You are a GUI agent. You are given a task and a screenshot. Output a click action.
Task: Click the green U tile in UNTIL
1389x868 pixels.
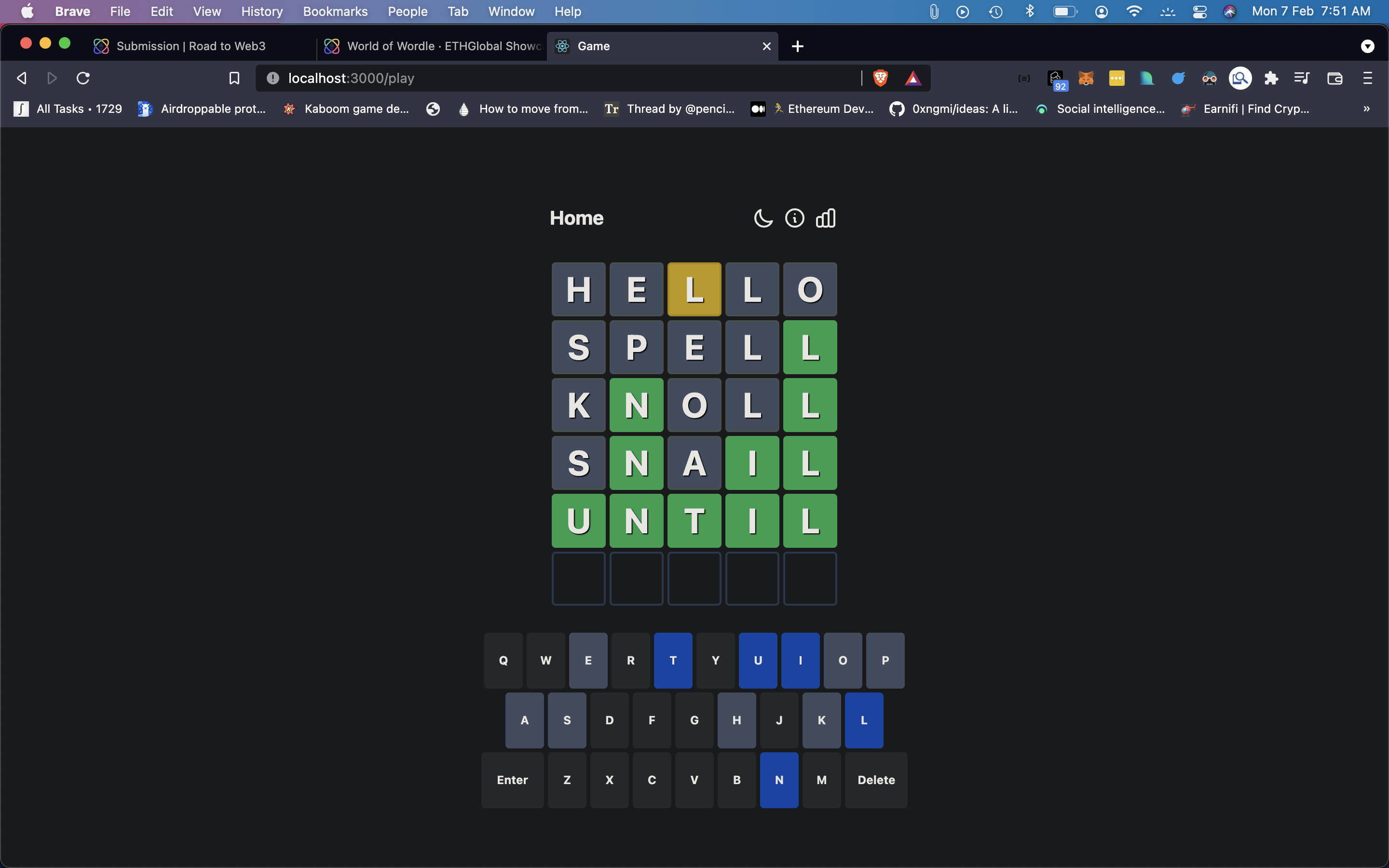click(579, 521)
